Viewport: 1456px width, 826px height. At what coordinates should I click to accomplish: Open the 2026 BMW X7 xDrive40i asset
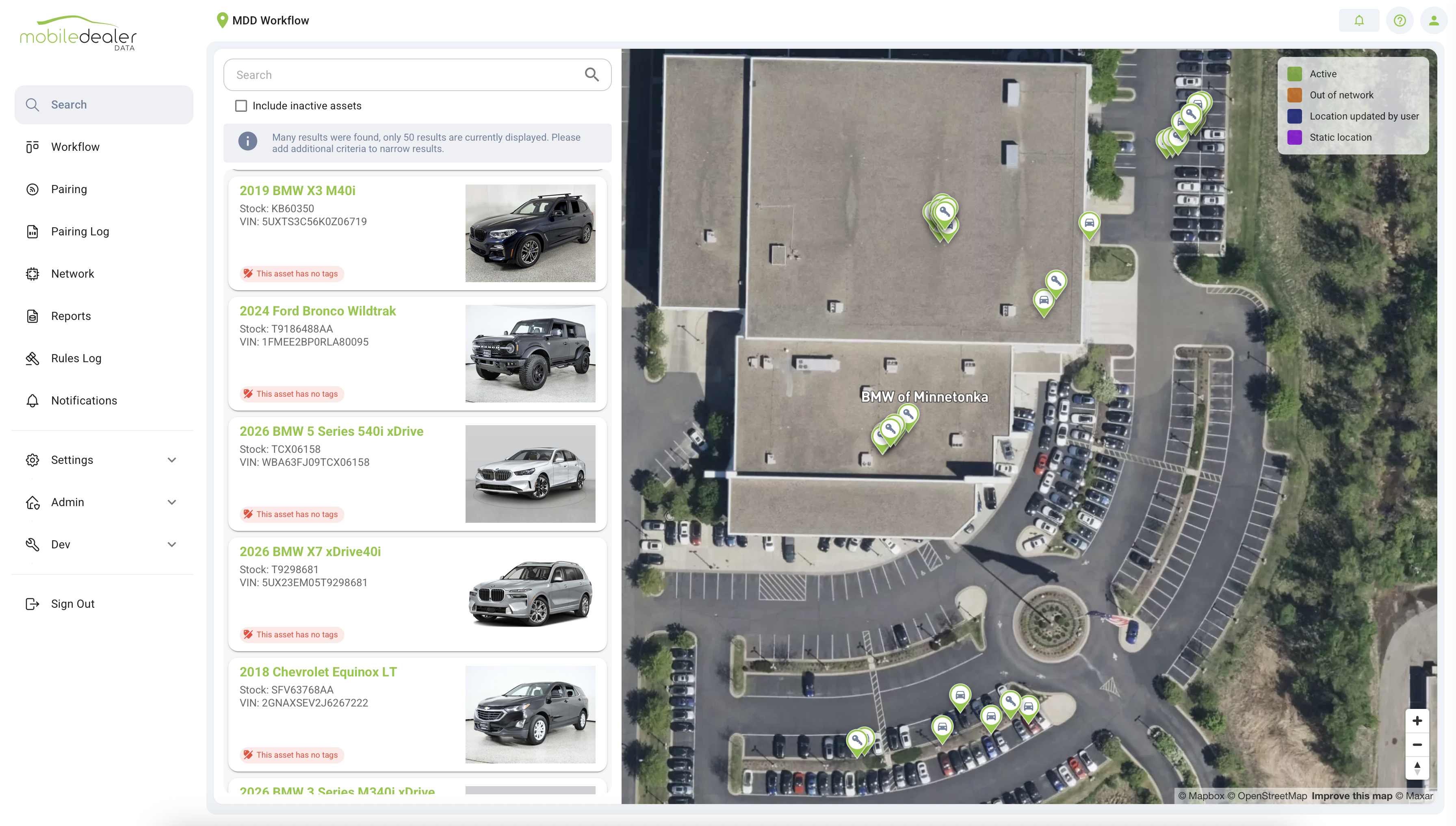click(310, 552)
